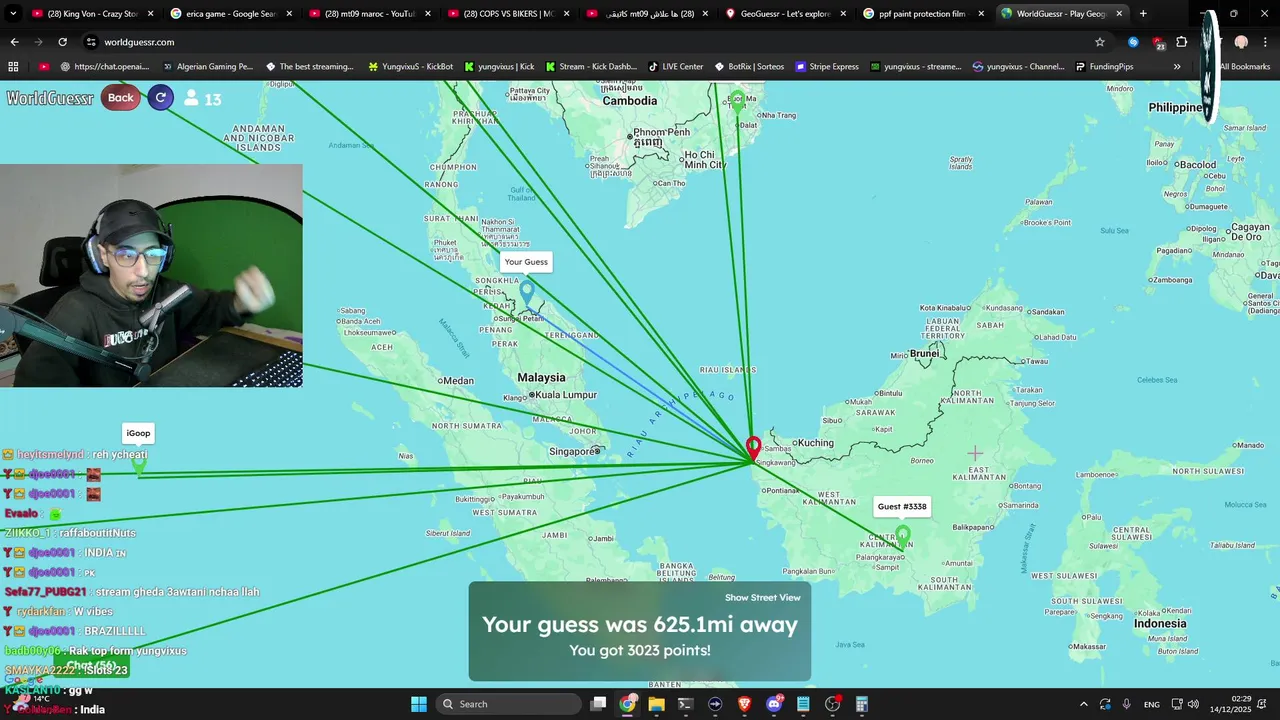
Task: Open the Terminal taskbar icon
Action: 685,704
